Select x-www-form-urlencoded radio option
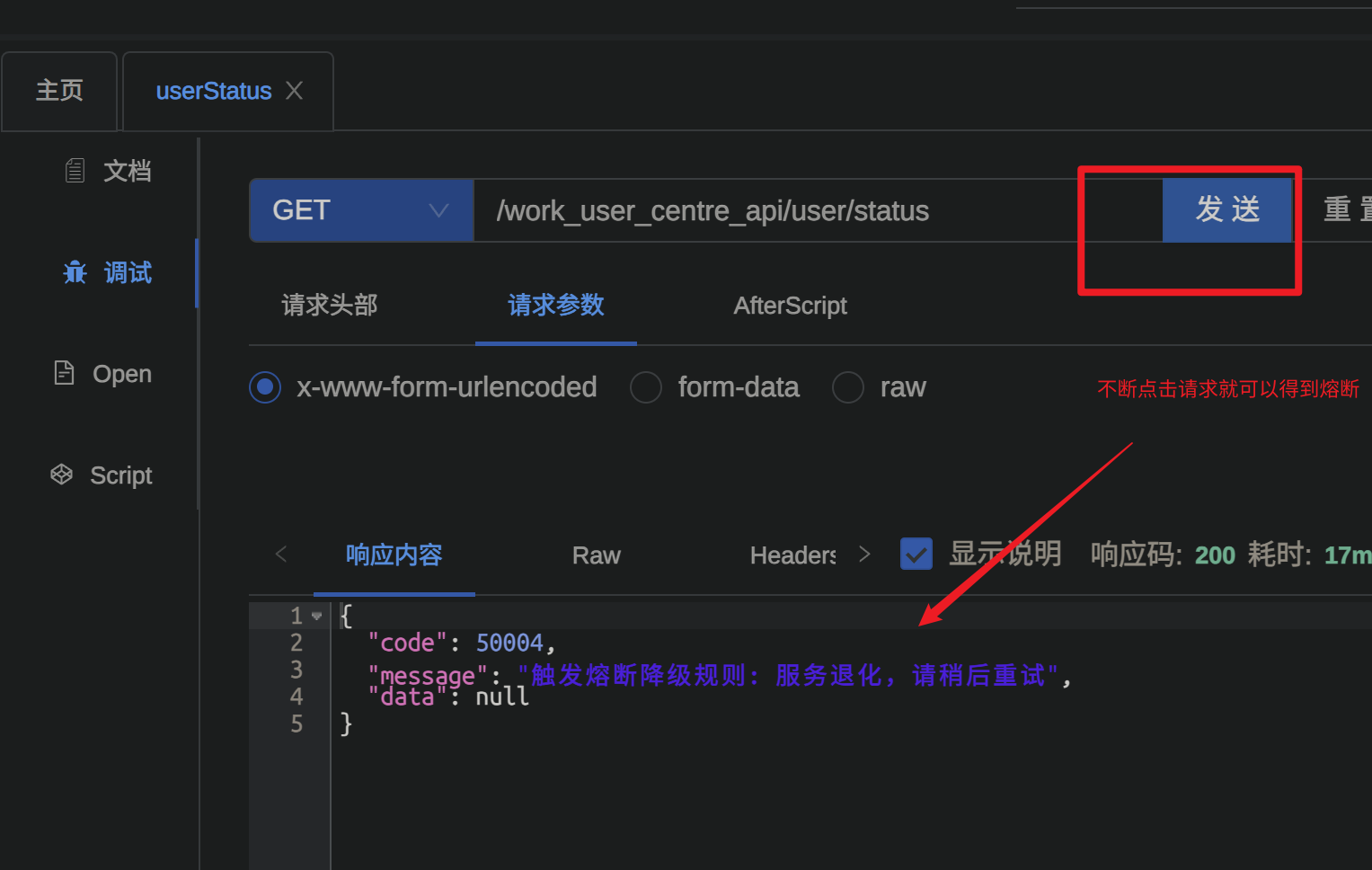The image size is (1372, 870). [x=265, y=387]
